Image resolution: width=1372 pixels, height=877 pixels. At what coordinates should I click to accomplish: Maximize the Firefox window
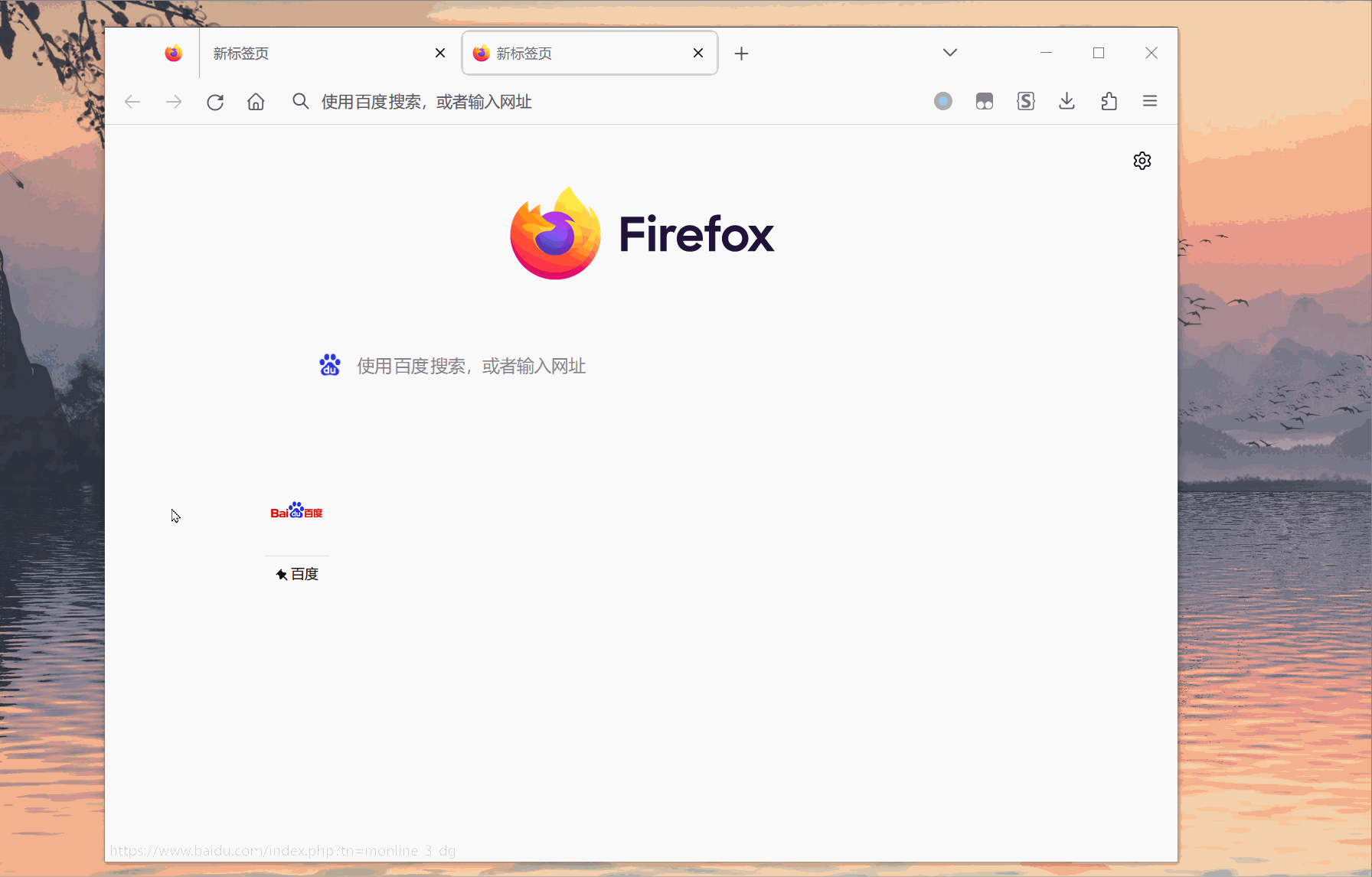click(x=1099, y=53)
